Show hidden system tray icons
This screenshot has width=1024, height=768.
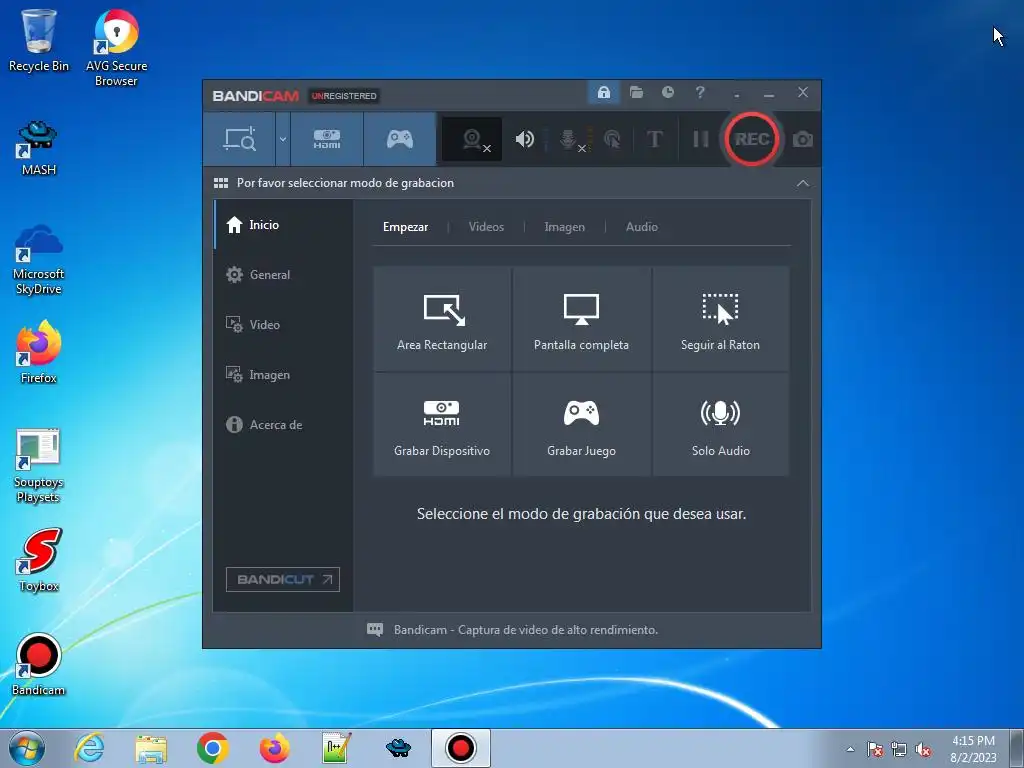pyautogui.click(x=850, y=749)
